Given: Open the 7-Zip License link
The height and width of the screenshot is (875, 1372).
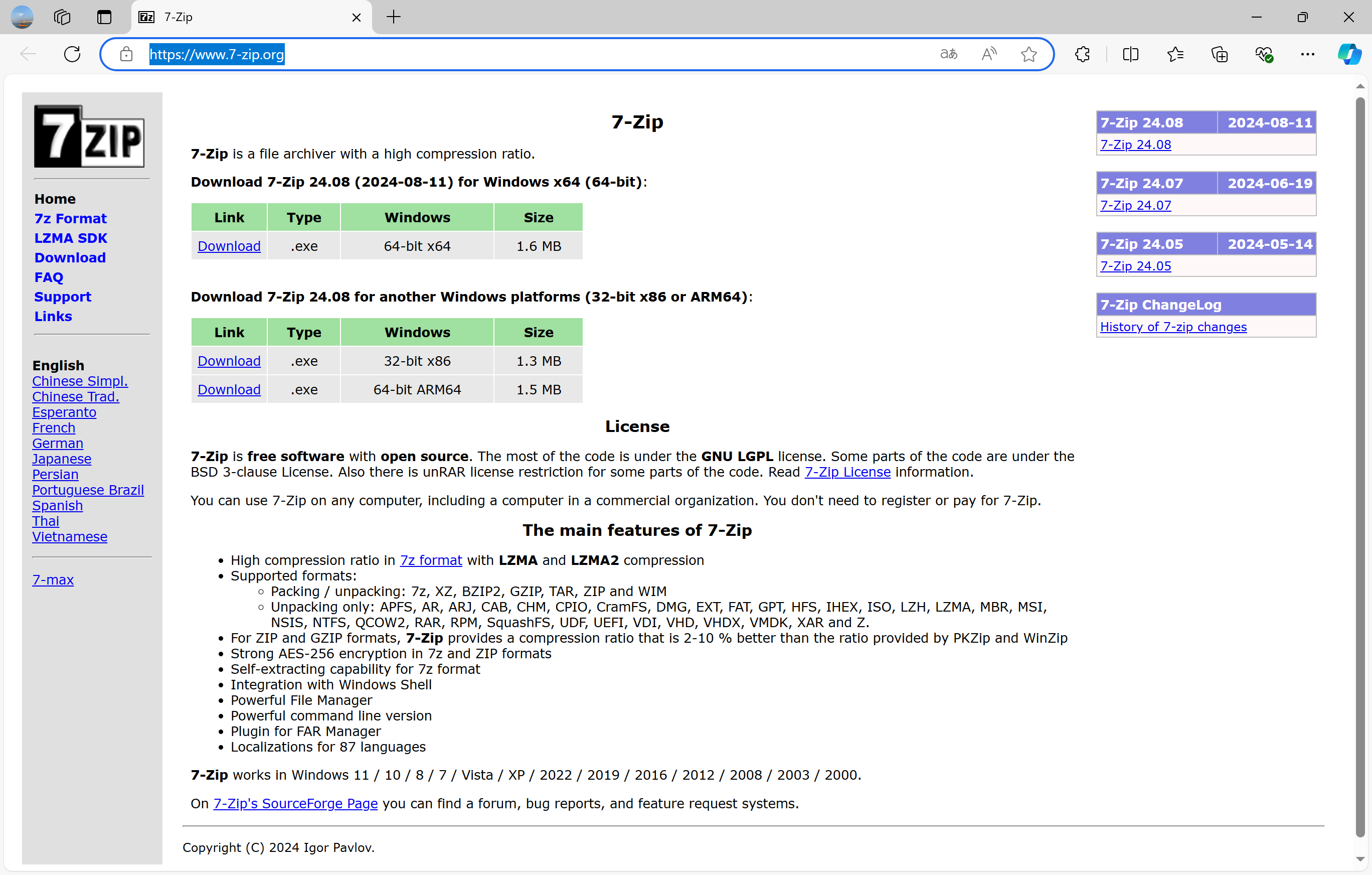Looking at the screenshot, I should 847,472.
